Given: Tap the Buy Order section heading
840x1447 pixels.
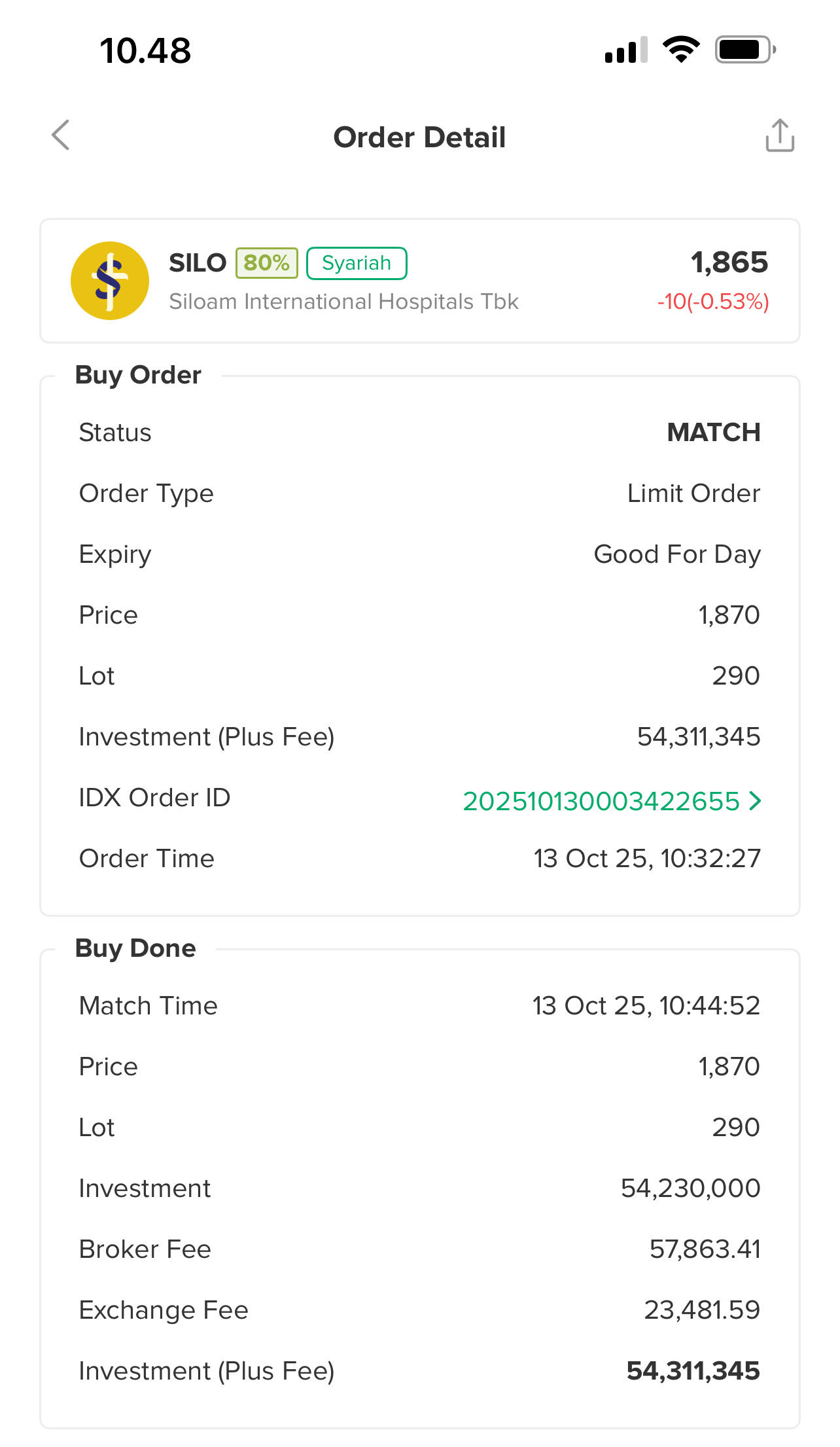Looking at the screenshot, I should 138,375.
